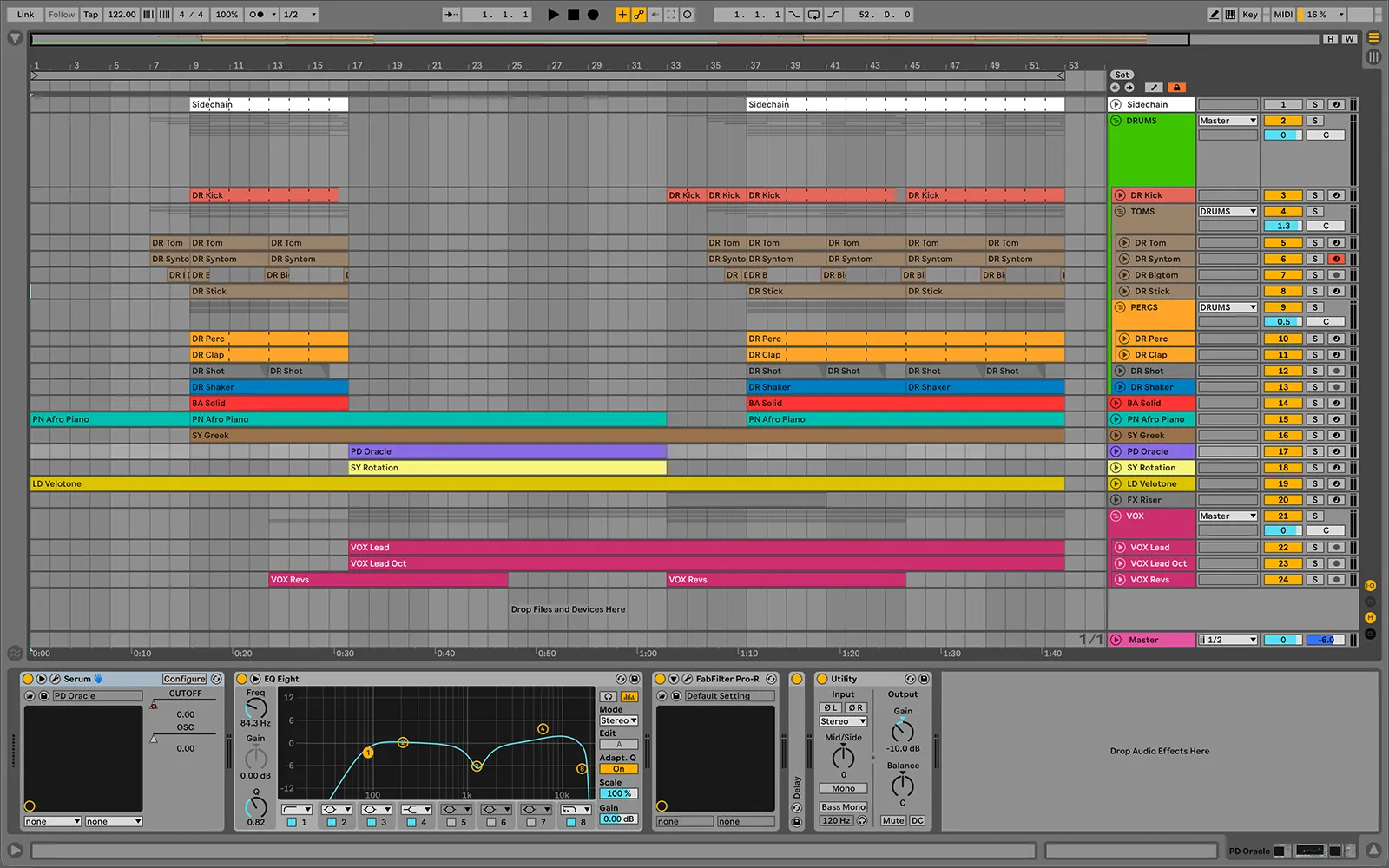1389x868 pixels.
Task: Deactivate track 14 BA Solid activator
Action: [x=1283, y=403]
